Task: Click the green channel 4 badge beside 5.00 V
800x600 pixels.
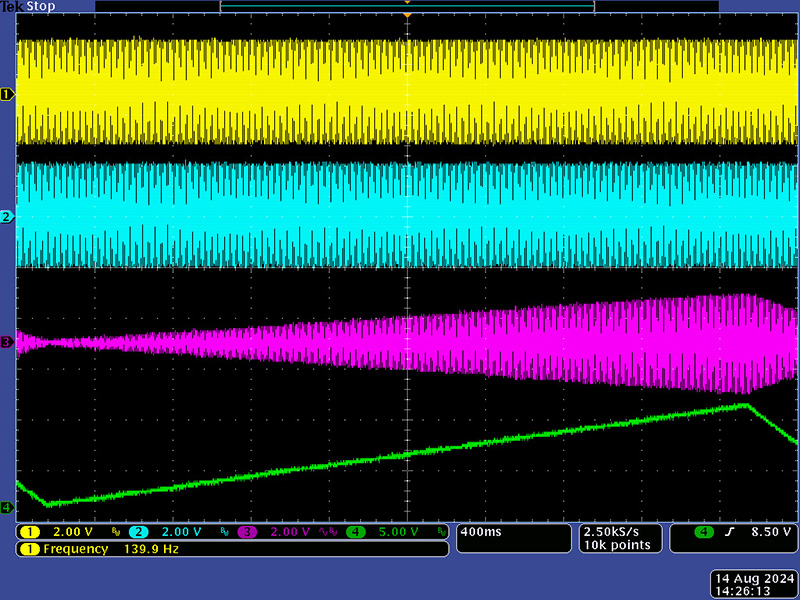Action: 356,532
